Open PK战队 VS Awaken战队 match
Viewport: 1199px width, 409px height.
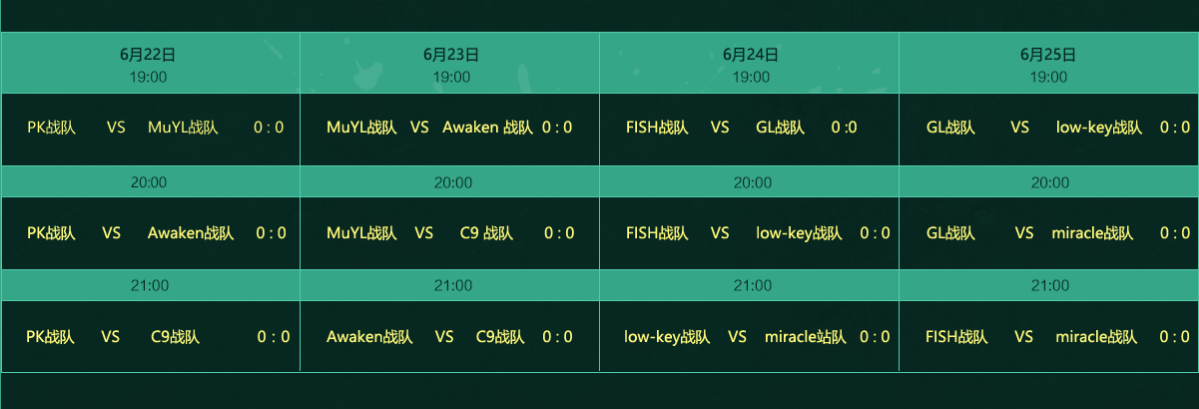[x=150, y=233]
